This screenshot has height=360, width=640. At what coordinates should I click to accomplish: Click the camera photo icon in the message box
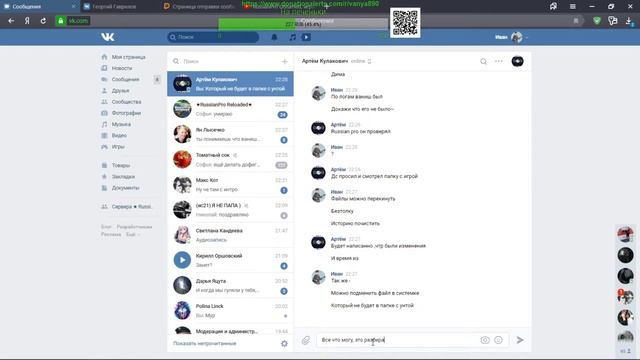click(x=485, y=340)
